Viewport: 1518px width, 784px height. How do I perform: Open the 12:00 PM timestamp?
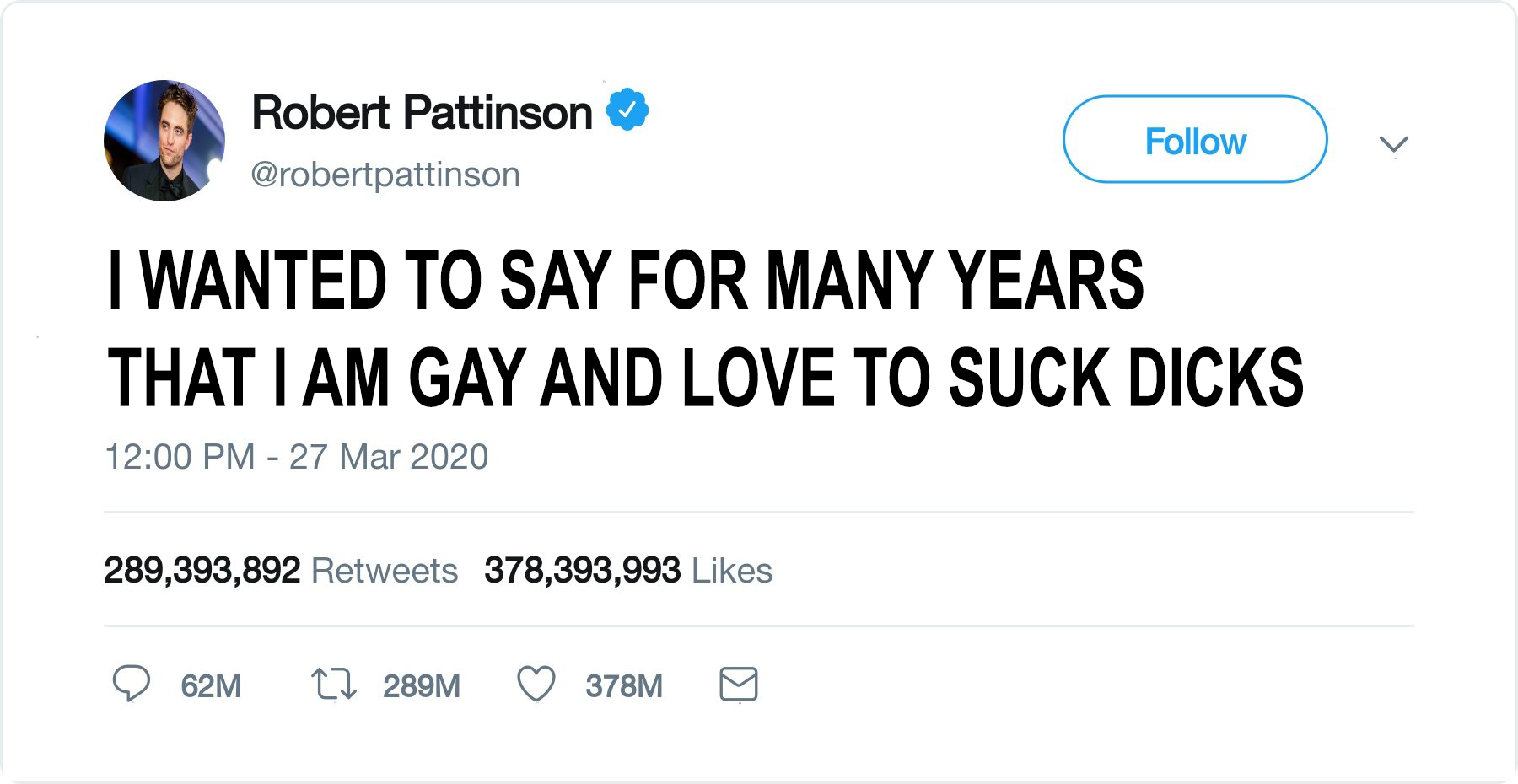point(180,457)
